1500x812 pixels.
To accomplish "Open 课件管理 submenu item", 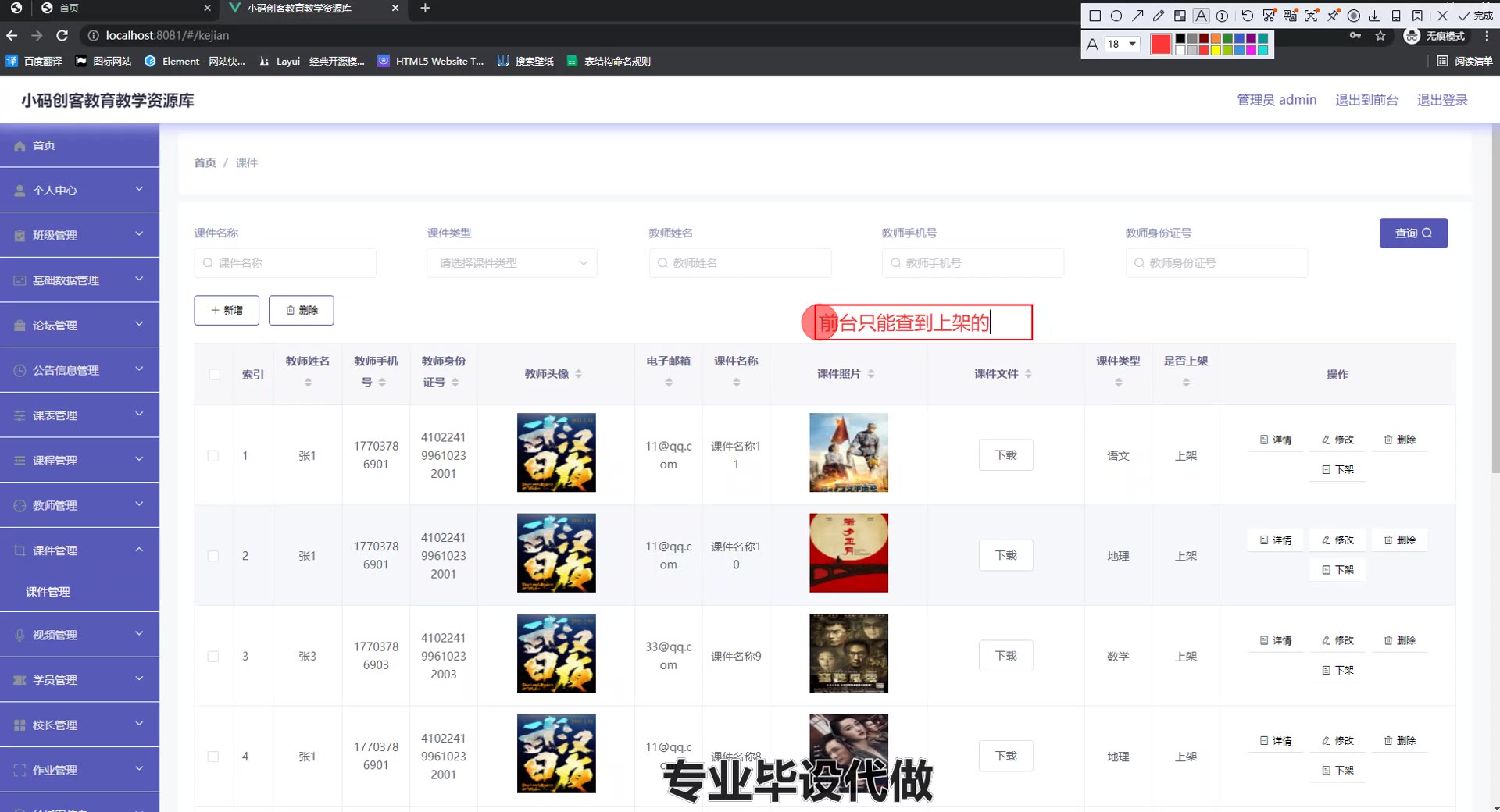I will click(80, 592).
